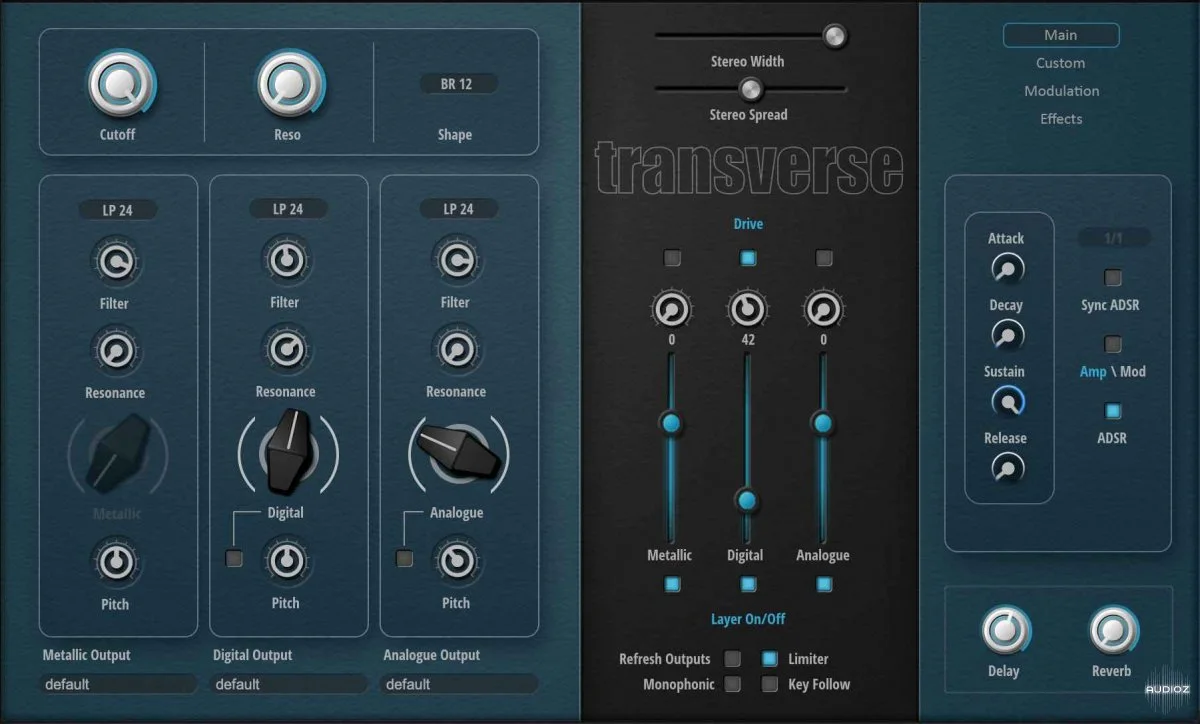This screenshot has height=724, width=1200.
Task: Enable Monophonic mode
Action: 733,684
